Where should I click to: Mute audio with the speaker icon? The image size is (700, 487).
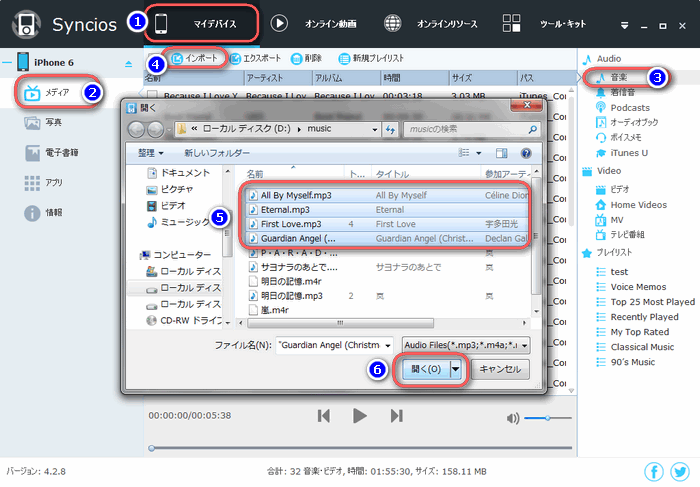513,418
